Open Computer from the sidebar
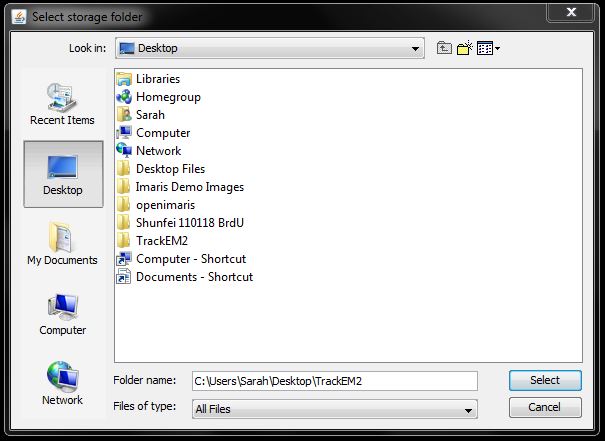605x441 pixels. (62, 314)
